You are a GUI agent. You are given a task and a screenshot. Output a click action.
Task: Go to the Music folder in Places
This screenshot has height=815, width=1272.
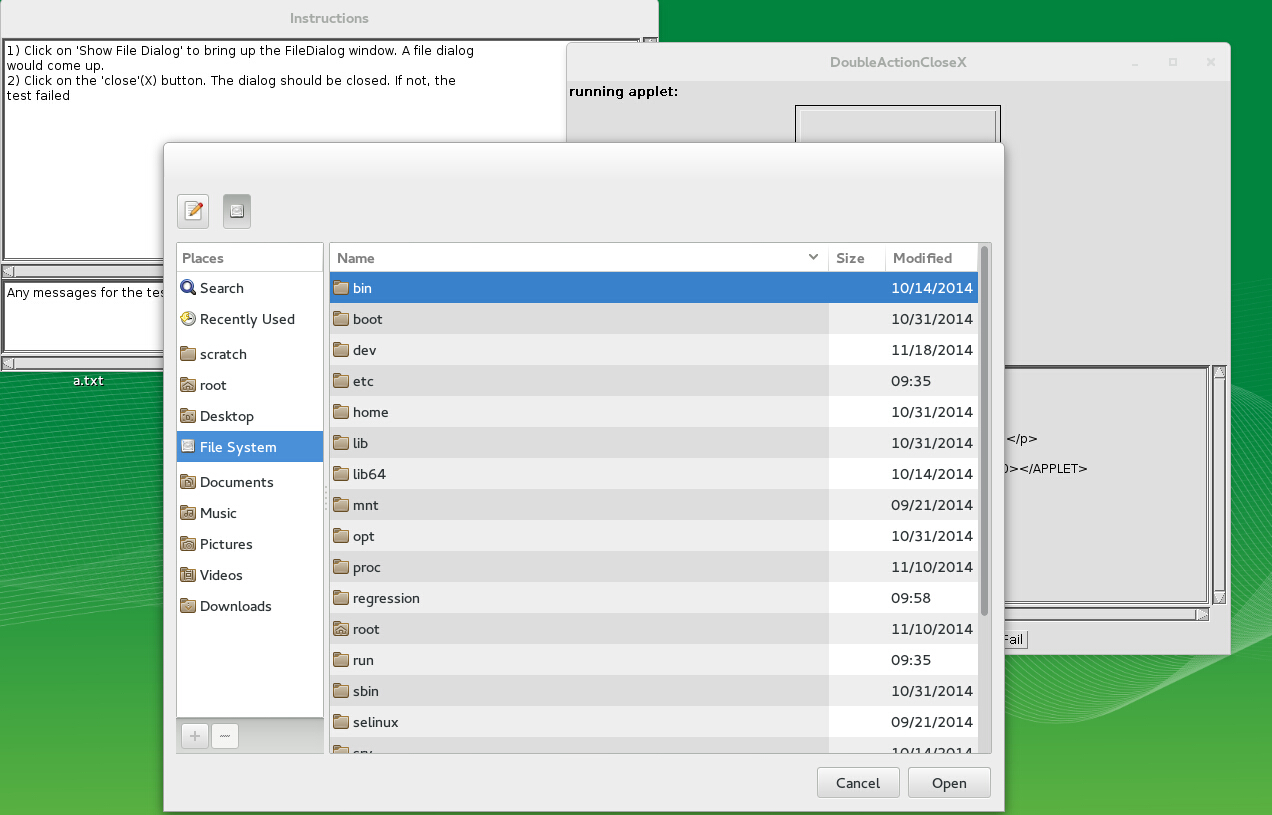(218, 513)
